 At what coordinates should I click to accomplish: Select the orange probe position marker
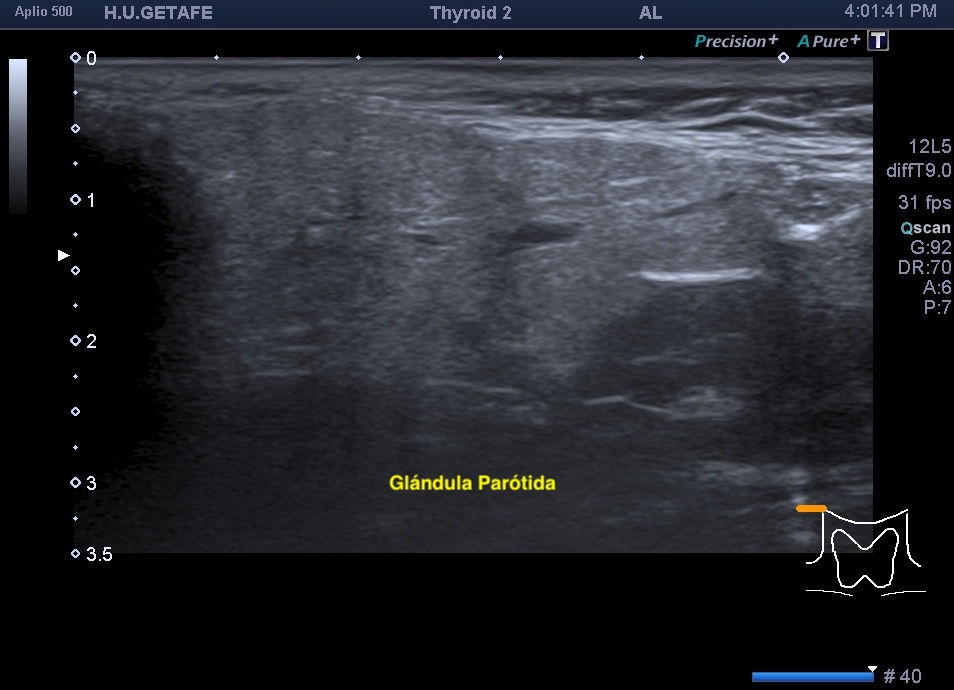coord(811,509)
